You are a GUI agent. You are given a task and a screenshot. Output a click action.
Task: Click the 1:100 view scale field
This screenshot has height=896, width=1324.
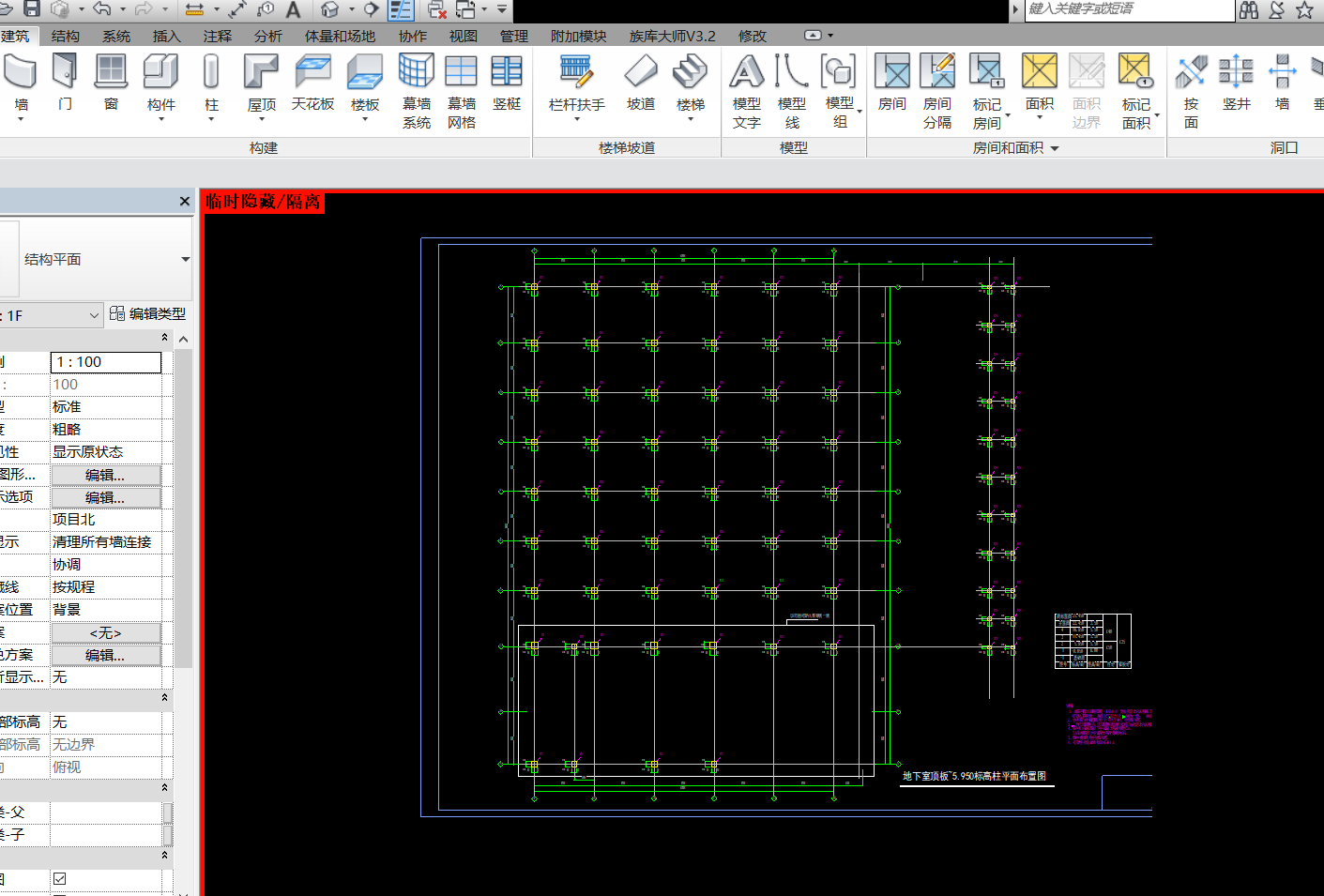coord(105,362)
